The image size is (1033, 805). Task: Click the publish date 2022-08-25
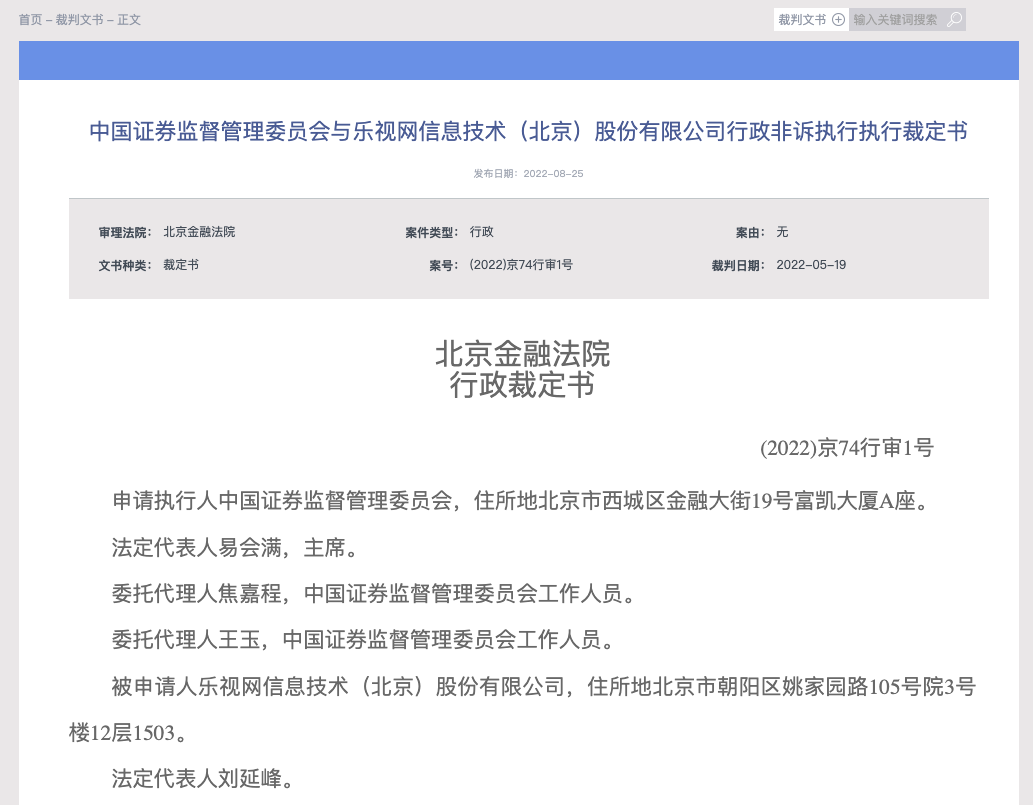[x=553, y=173]
